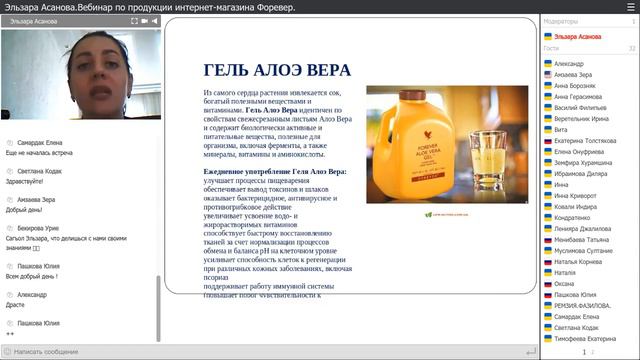
Task: Click flag icon next to Александр guest
Action: (x=548, y=63)
